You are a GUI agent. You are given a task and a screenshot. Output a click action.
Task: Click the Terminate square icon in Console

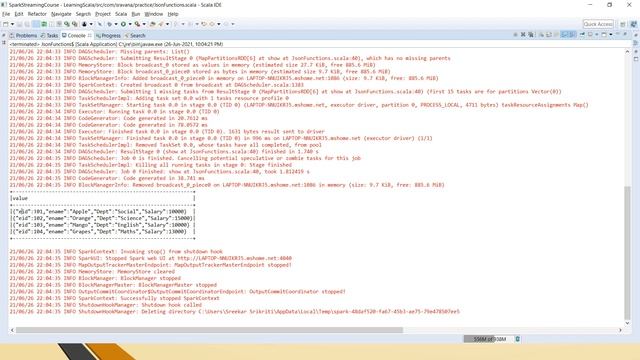[x=516, y=35]
